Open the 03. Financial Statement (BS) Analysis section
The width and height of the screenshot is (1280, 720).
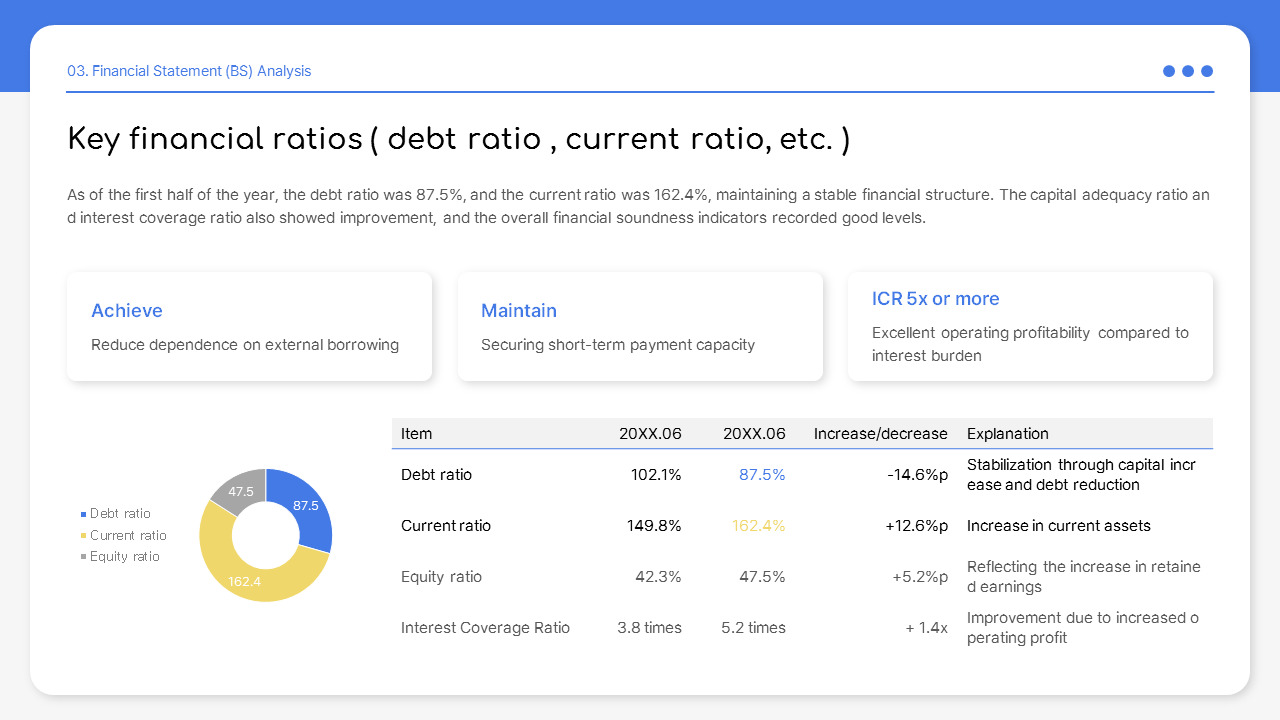[x=189, y=71]
